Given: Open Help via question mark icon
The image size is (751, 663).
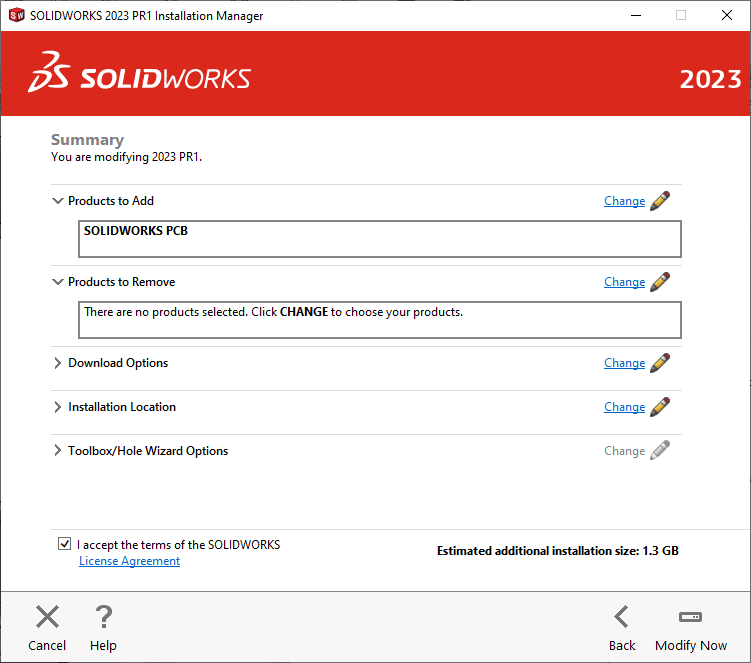Looking at the screenshot, I should (x=103, y=617).
